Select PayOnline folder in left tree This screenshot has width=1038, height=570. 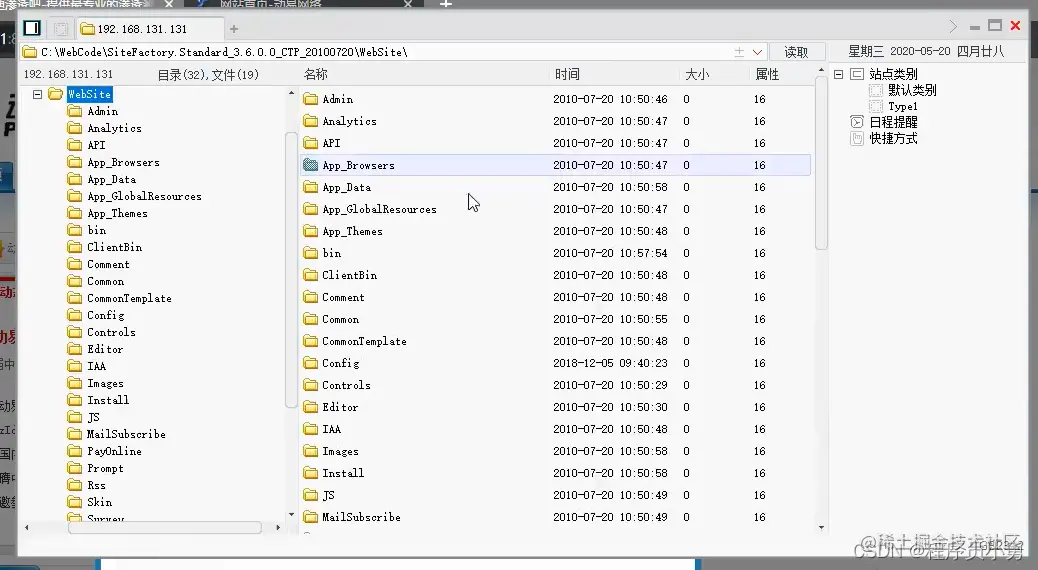tap(114, 451)
